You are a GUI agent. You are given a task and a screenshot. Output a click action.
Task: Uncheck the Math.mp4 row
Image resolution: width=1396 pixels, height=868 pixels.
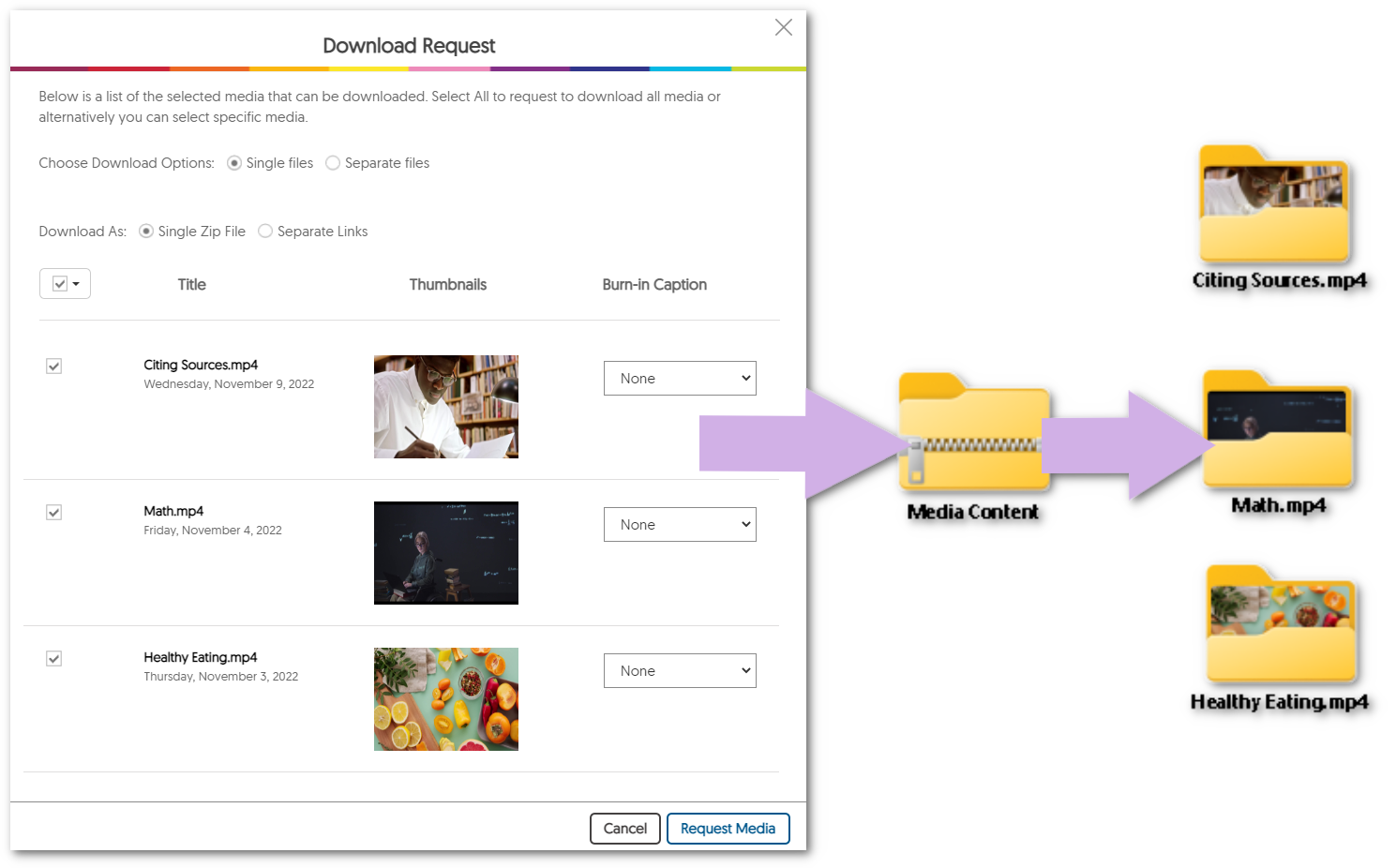coord(53,512)
